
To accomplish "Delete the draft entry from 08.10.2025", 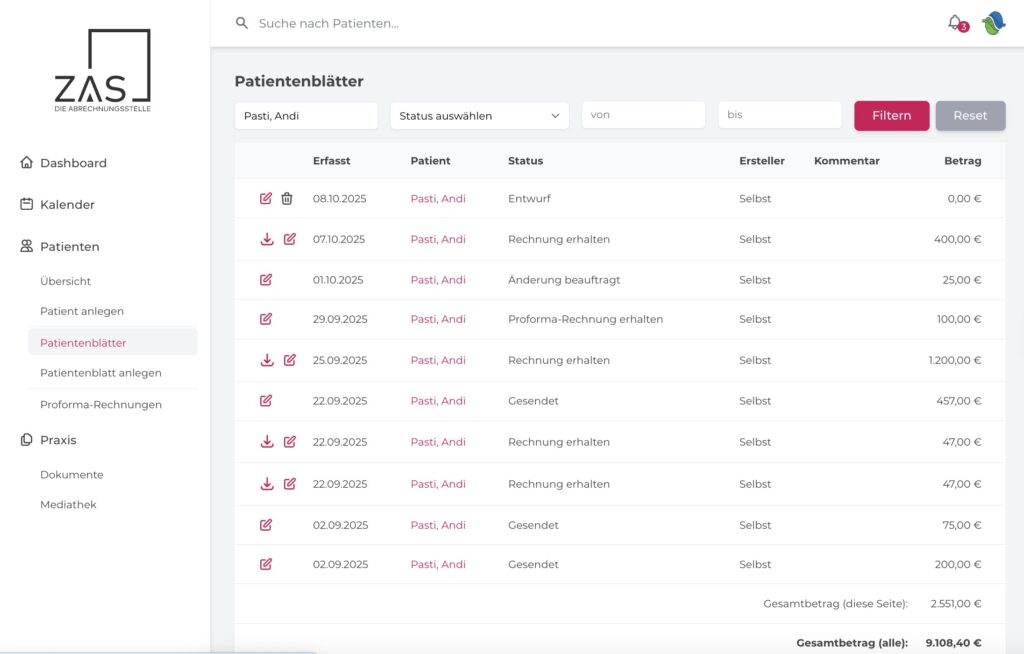I will click(287, 199).
